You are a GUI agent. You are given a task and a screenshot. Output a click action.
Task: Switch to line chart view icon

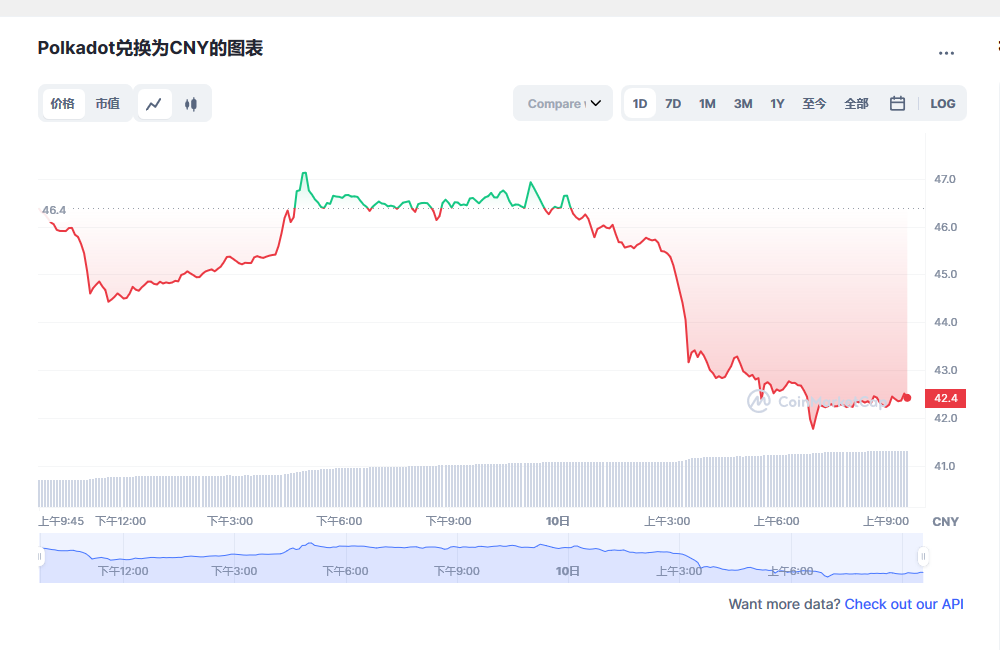(154, 104)
